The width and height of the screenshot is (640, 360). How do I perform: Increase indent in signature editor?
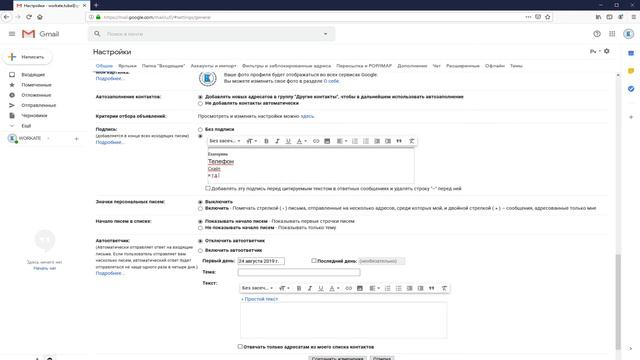pyautogui.click(x=388, y=141)
